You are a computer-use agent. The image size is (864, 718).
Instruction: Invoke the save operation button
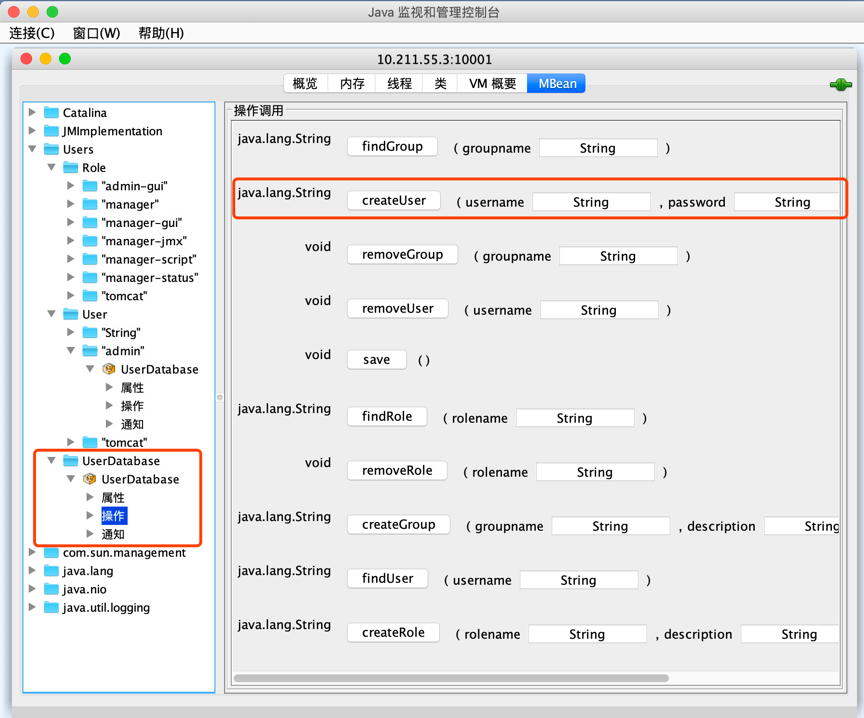(376, 360)
